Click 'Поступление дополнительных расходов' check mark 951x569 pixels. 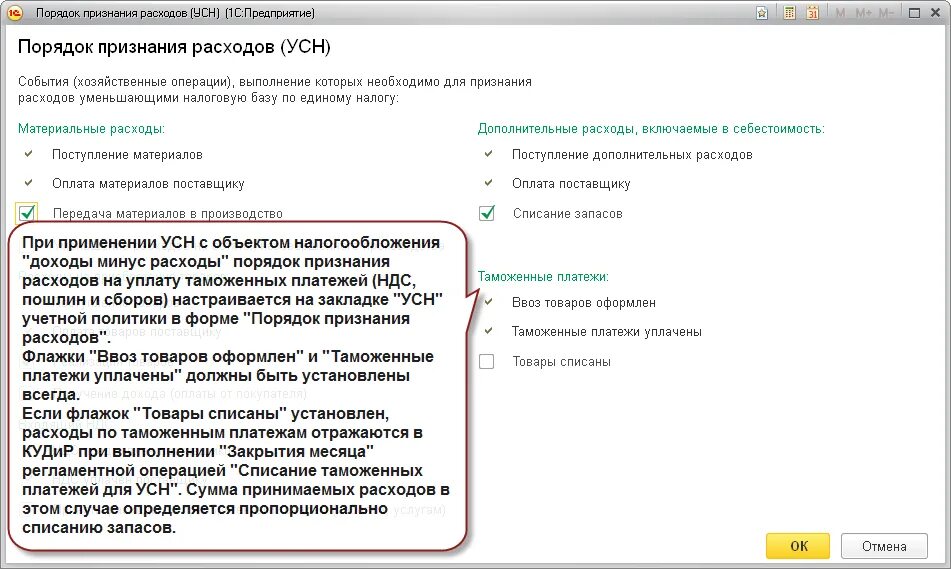tap(488, 154)
